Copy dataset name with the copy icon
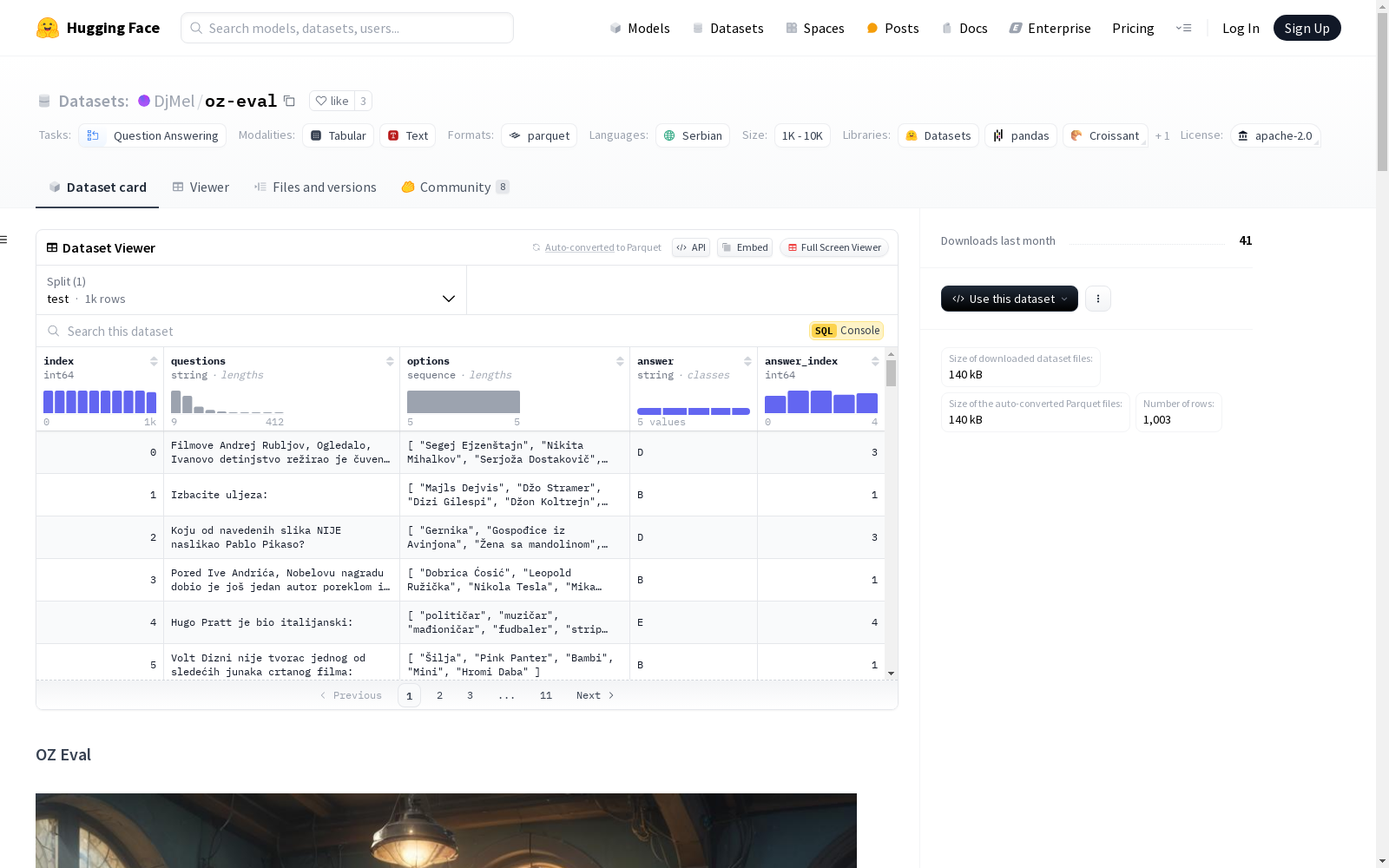The height and width of the screenshot is (868, 1389). click(289, 102)
